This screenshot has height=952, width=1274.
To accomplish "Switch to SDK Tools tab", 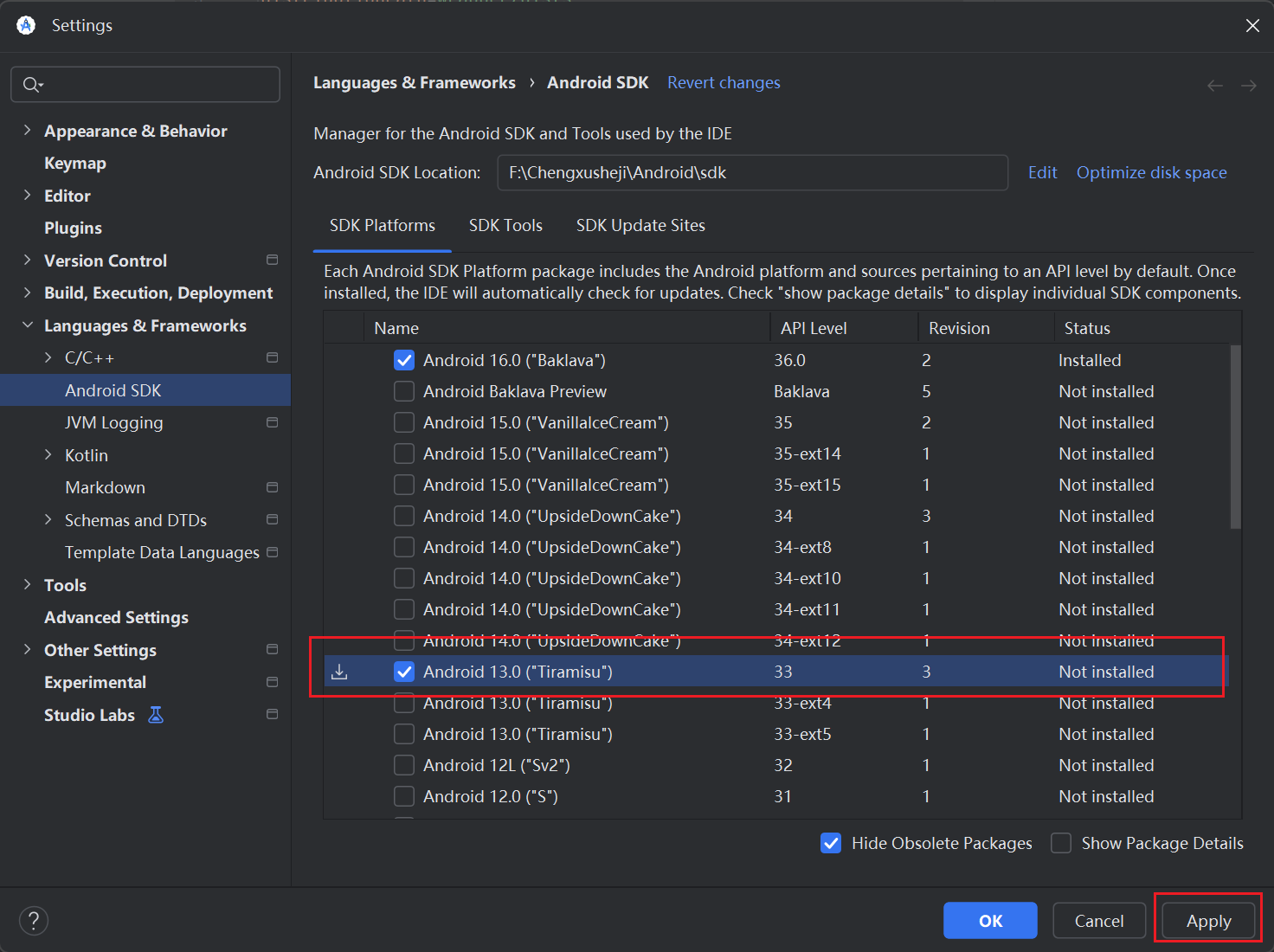I will tap(505, 225).
